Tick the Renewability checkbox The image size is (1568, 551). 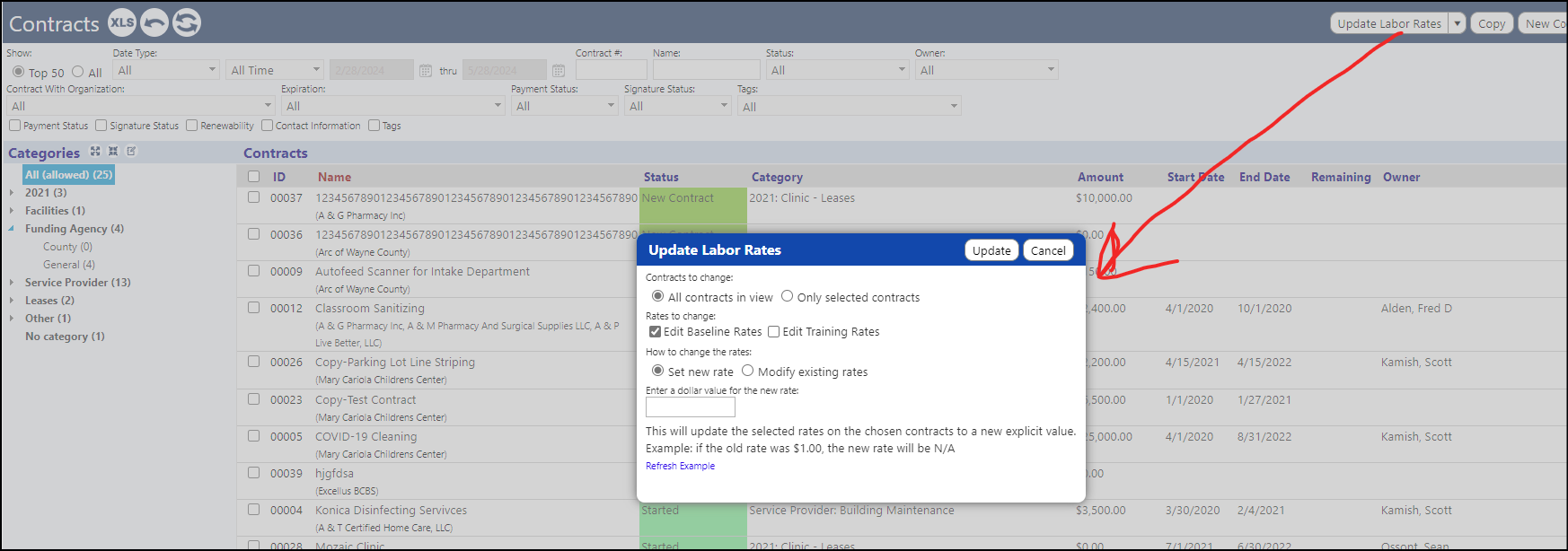pos(191,126)
